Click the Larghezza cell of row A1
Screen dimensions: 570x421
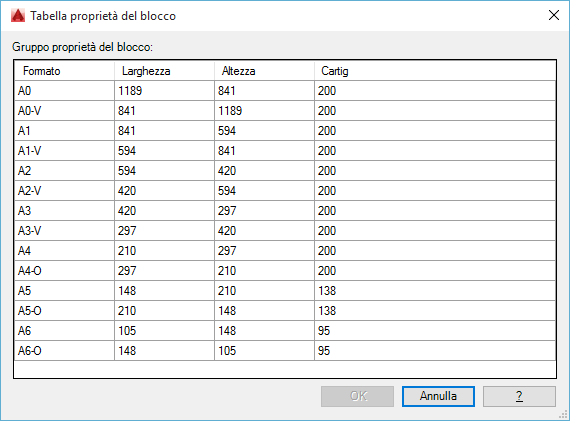click(x=164, y=131)
